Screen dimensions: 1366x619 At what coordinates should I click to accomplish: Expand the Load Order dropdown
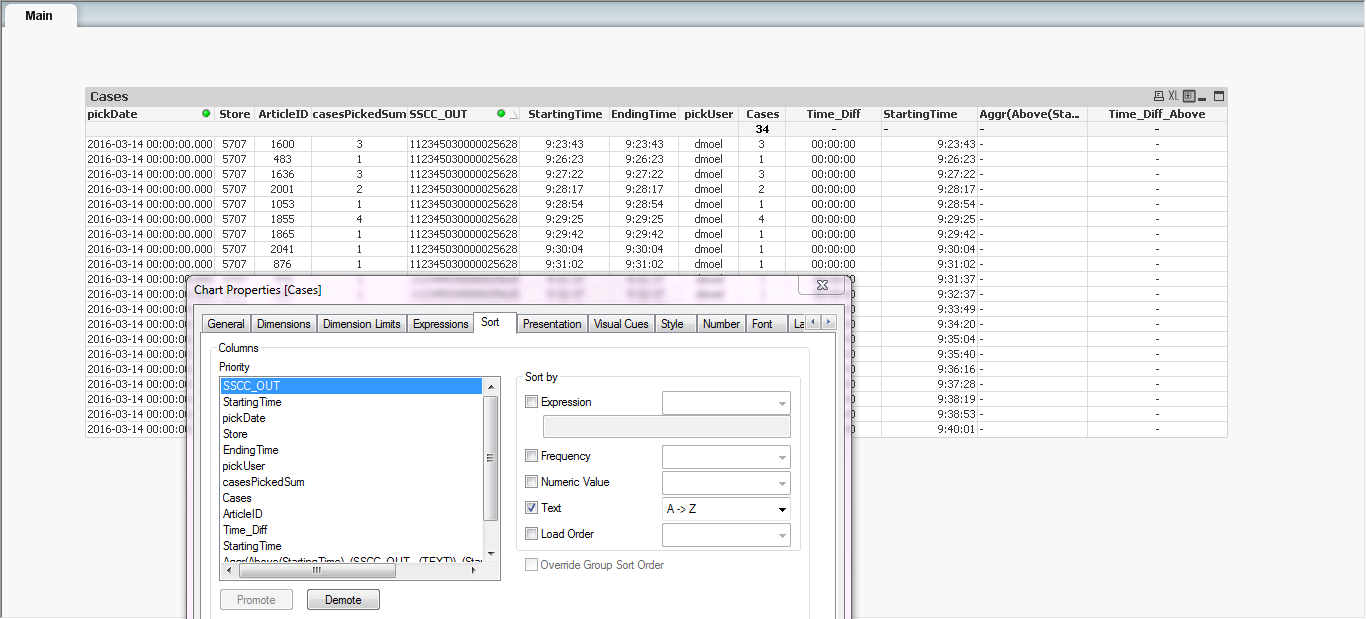click(x=780, y=535)
